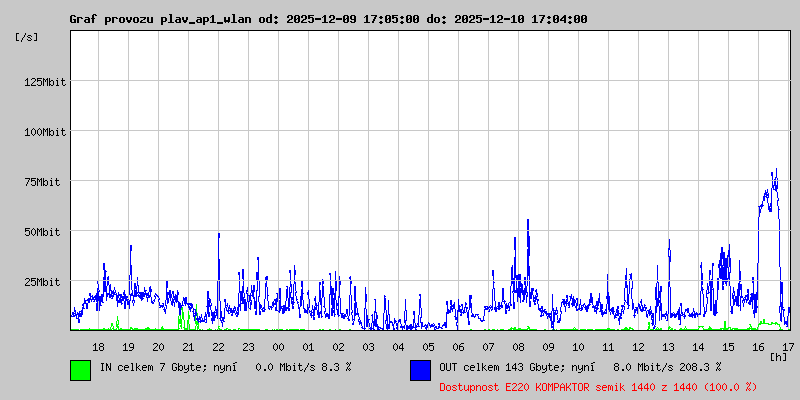Click the IN celkem 7 Gbyte legend text
Image resolution: width=800 pixels, height=400 pixels.
[x=225, y=367]
